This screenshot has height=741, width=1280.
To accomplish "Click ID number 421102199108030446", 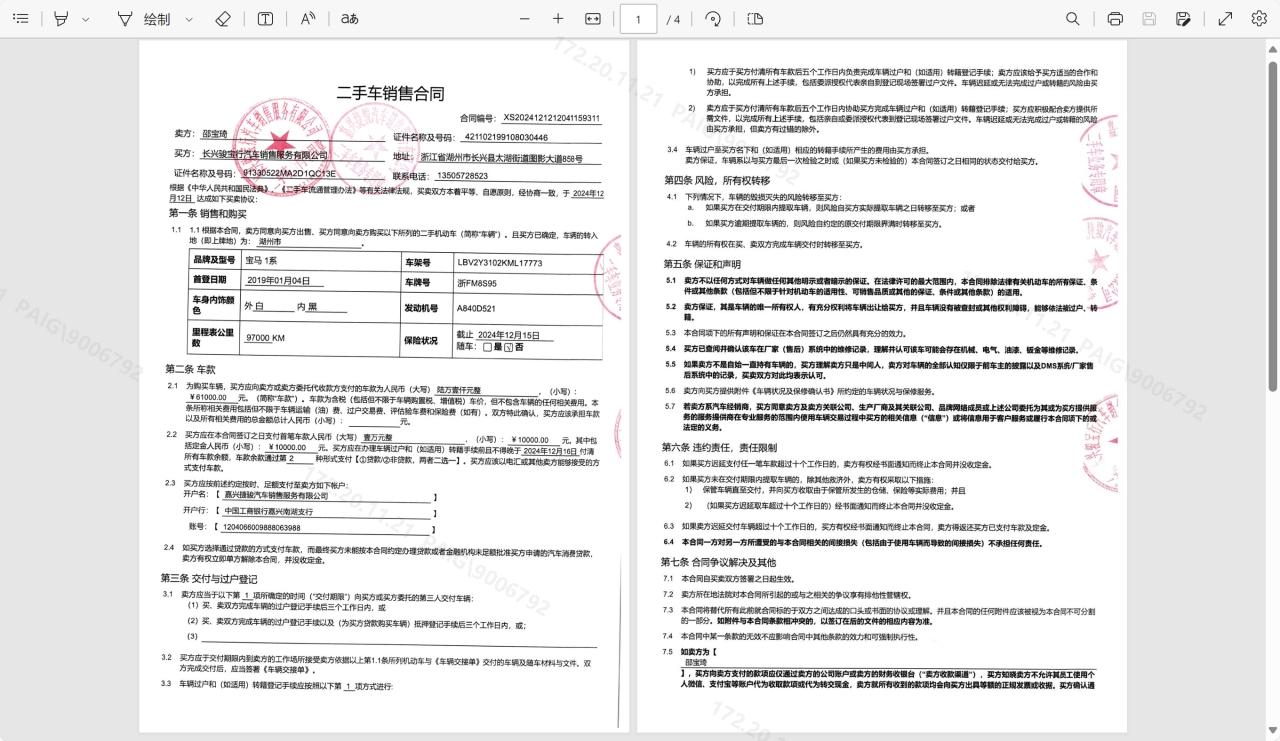I will pos(505,137).
